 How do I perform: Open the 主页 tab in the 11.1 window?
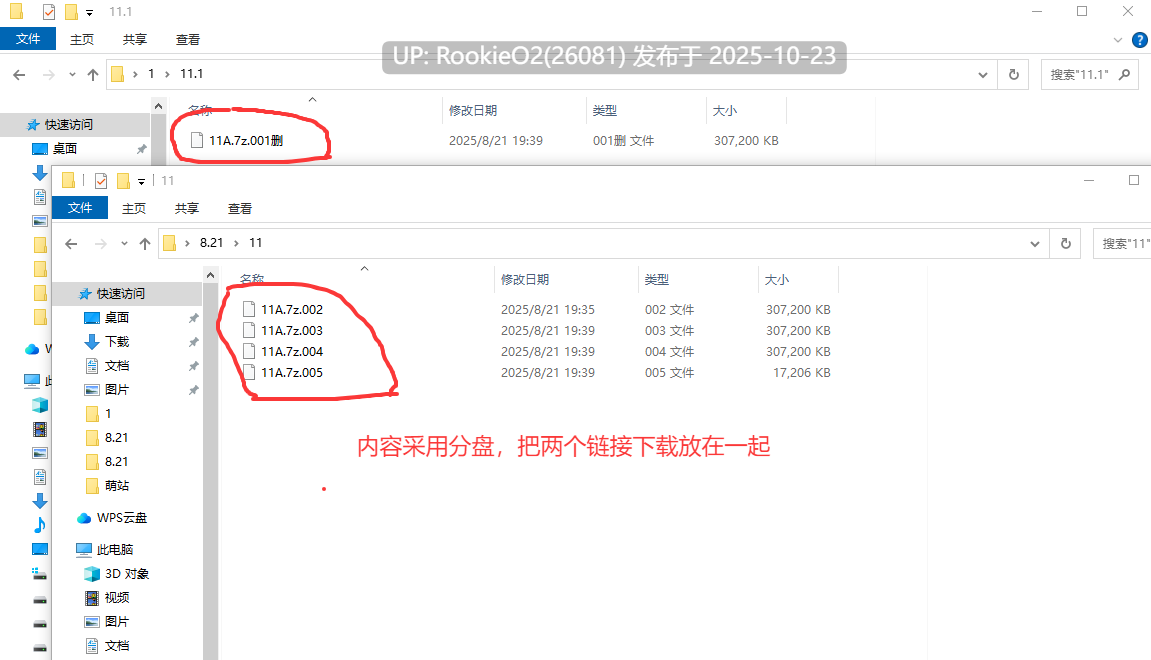81,40
